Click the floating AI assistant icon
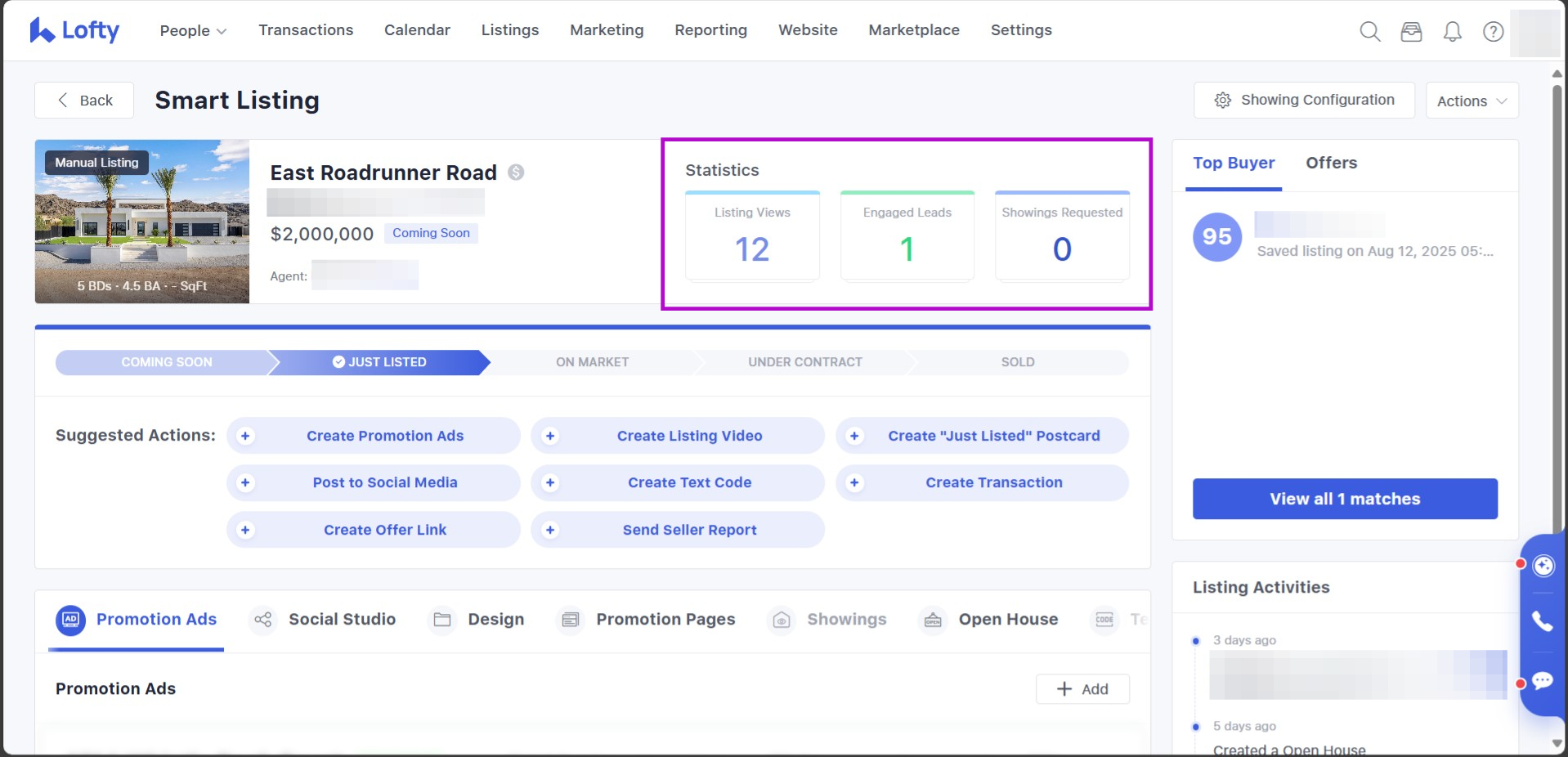1568x757 pixels. point(1543,566)
